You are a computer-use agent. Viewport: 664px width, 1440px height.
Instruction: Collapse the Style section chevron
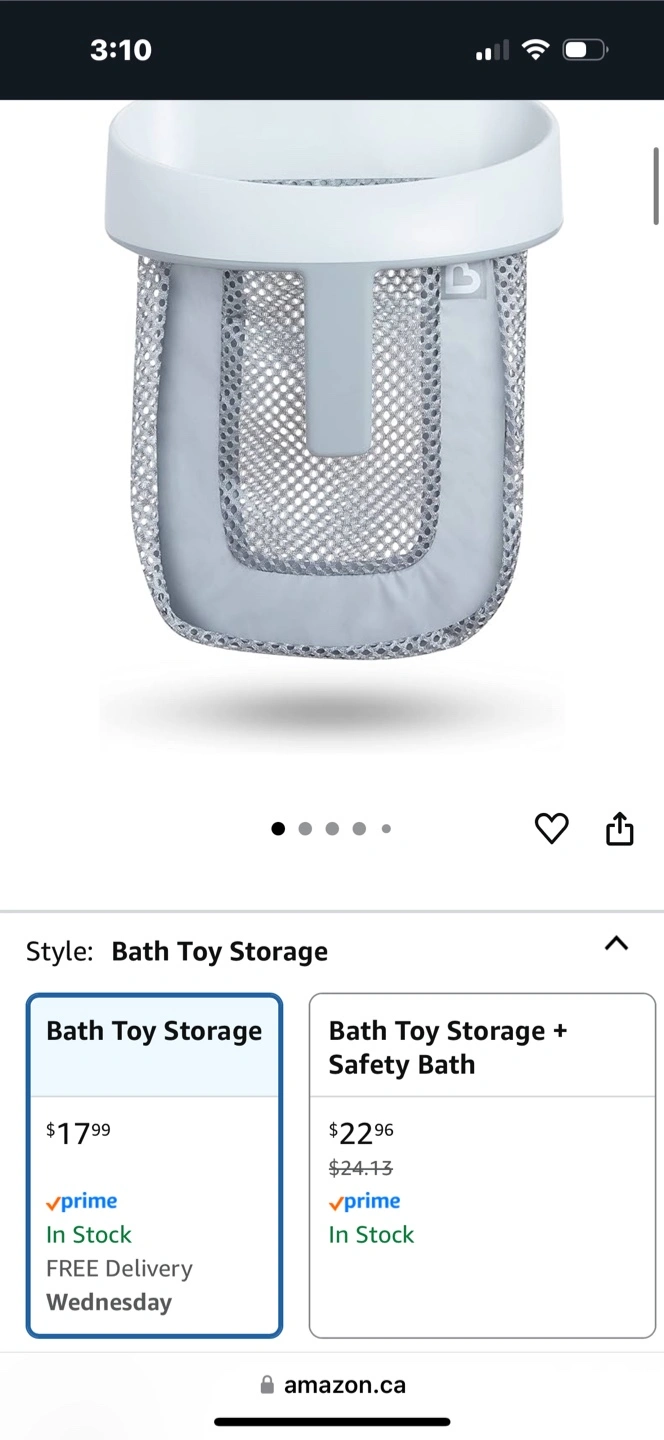point(617,943)
